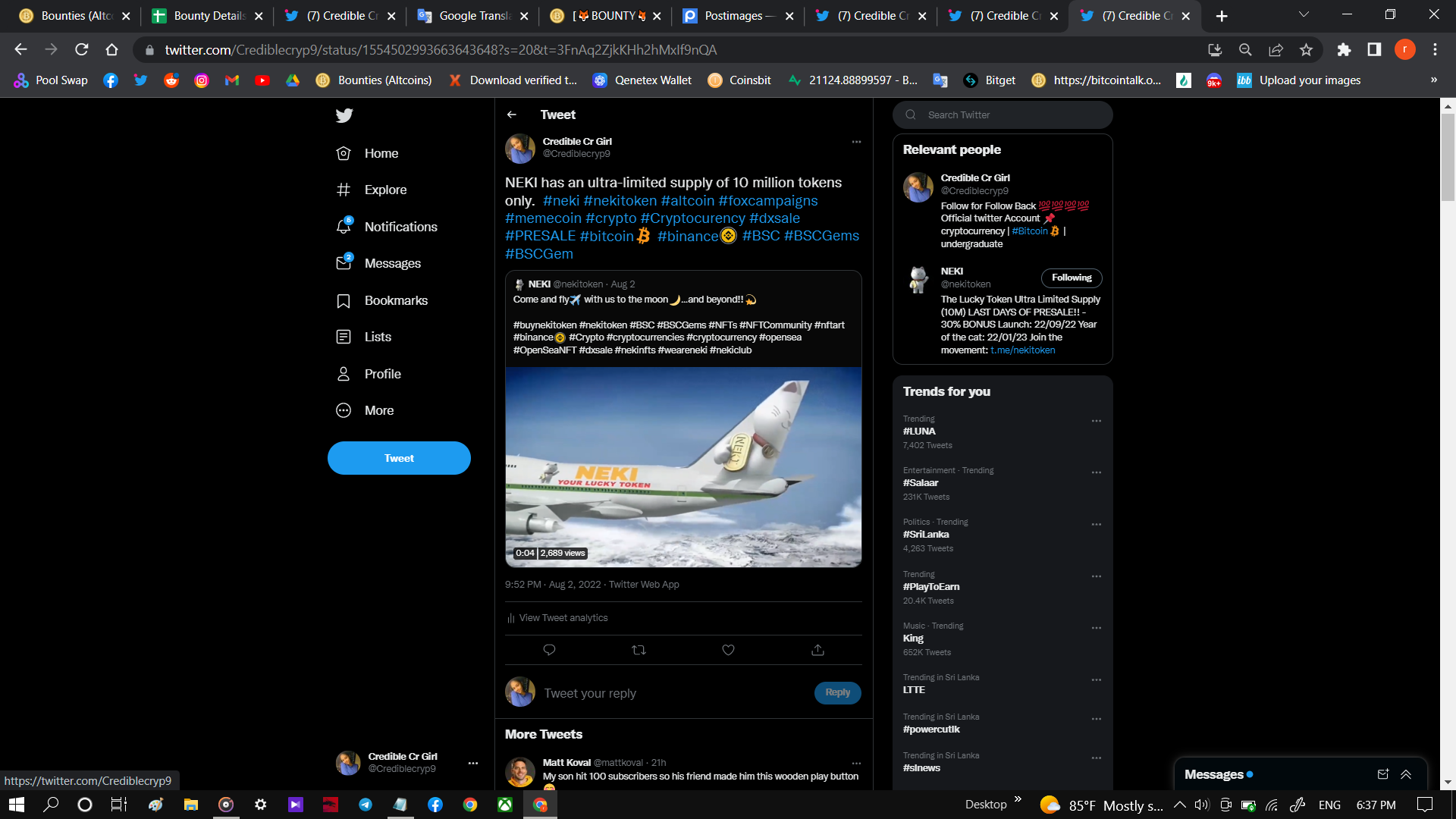This screenshot has height=819, width=1456.
Task: Click the share tweet icon
Action: (x=817, y=650)
